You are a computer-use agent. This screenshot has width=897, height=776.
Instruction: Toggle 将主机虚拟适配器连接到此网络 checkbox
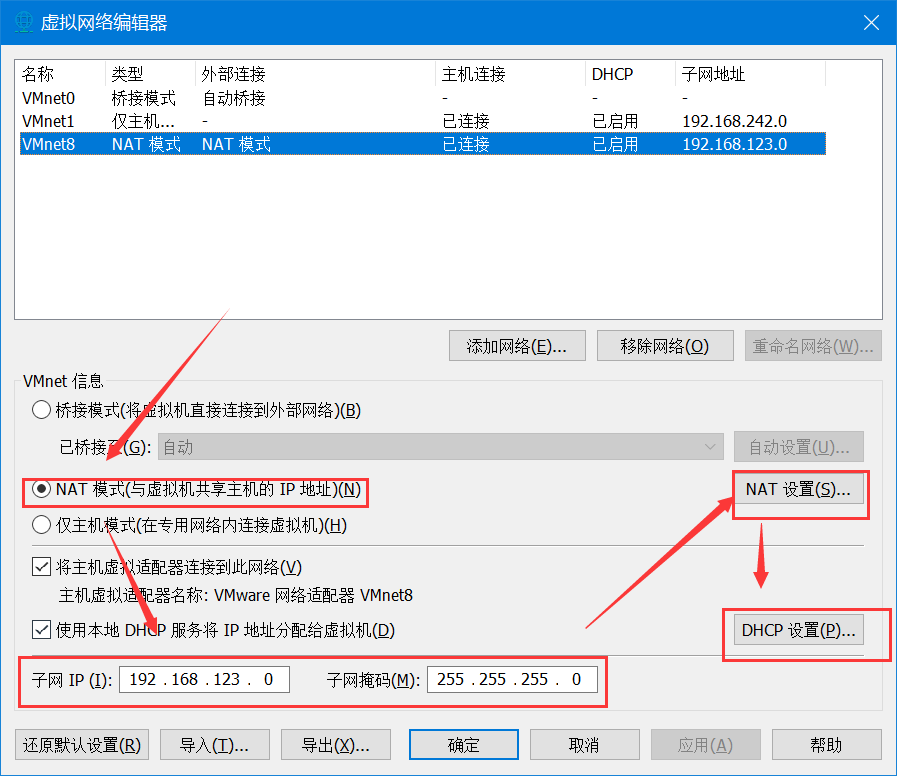tap(41, 567)
